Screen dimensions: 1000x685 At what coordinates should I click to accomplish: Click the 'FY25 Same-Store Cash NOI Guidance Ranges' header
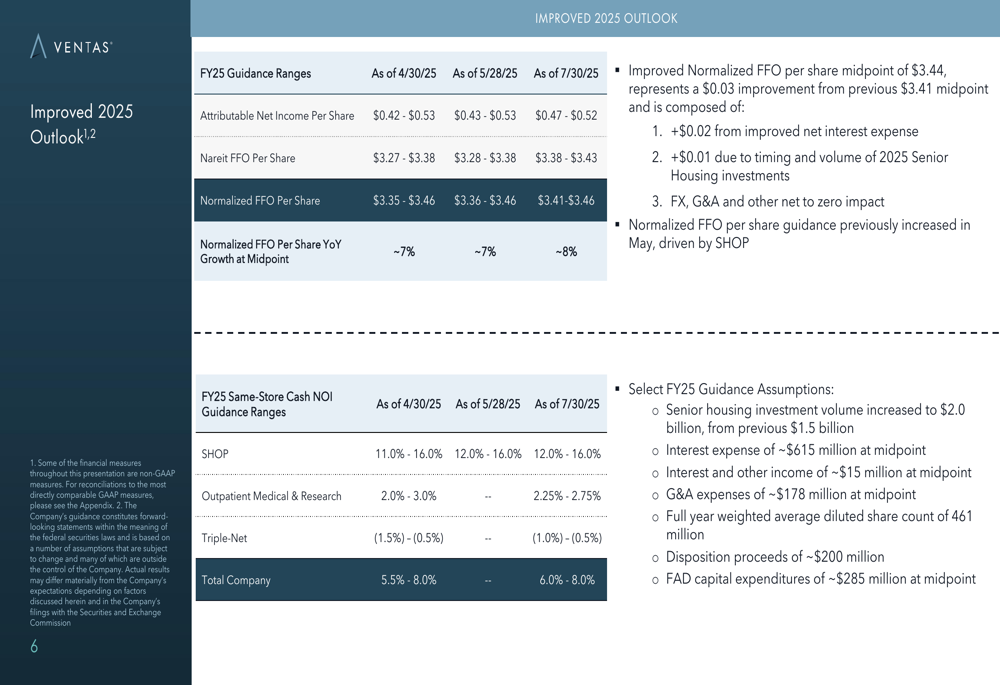pyautogui.click(x=267, y=404)
